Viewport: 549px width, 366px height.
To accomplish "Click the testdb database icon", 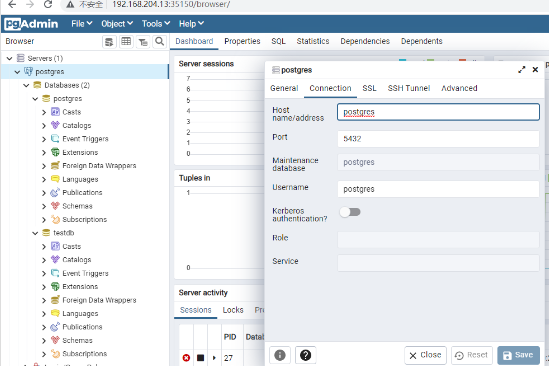I will (x=46, y=233).
